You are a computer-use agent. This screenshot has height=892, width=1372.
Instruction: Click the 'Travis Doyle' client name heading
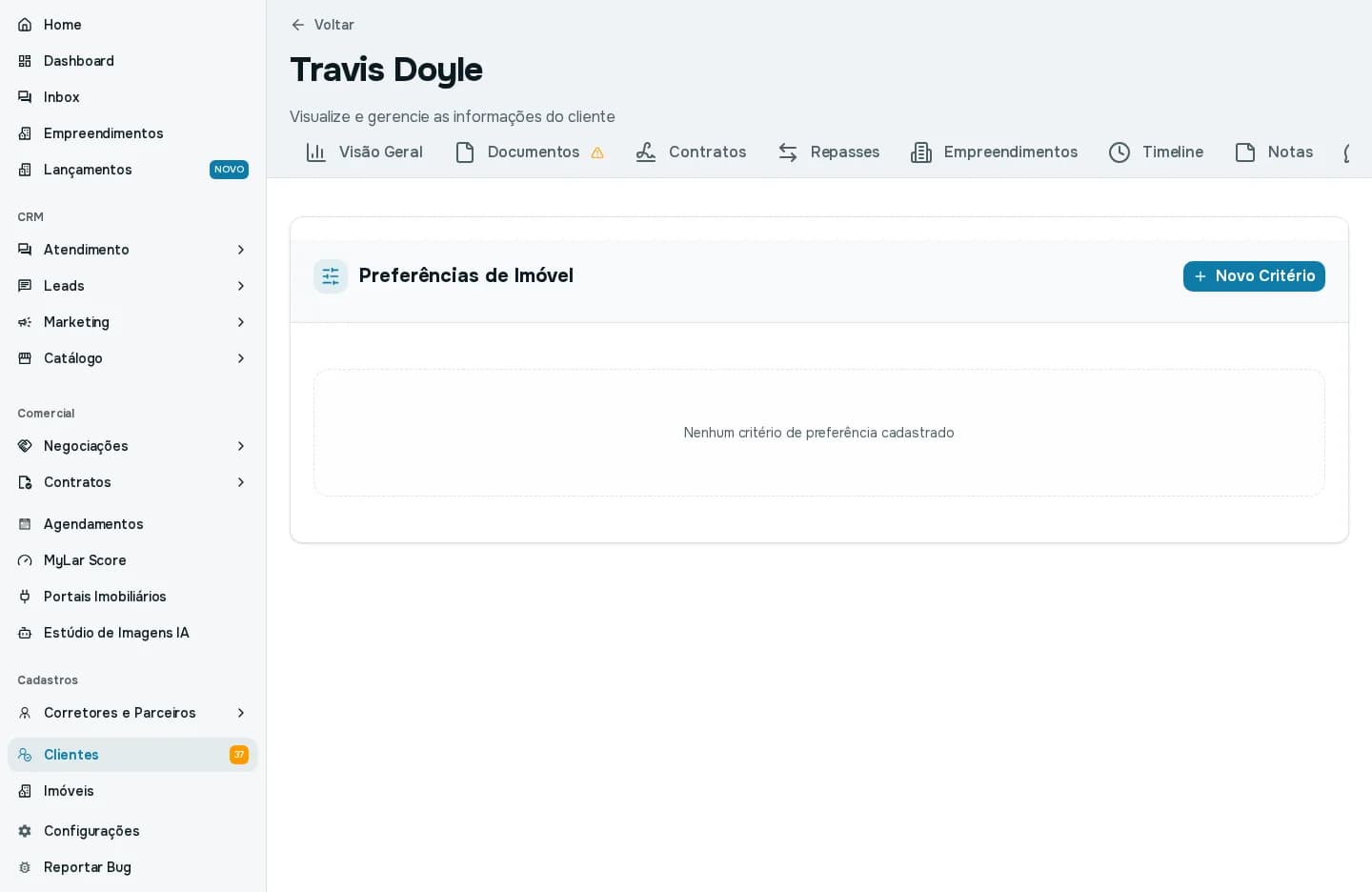pyautogui.click(x=386, y=70)
